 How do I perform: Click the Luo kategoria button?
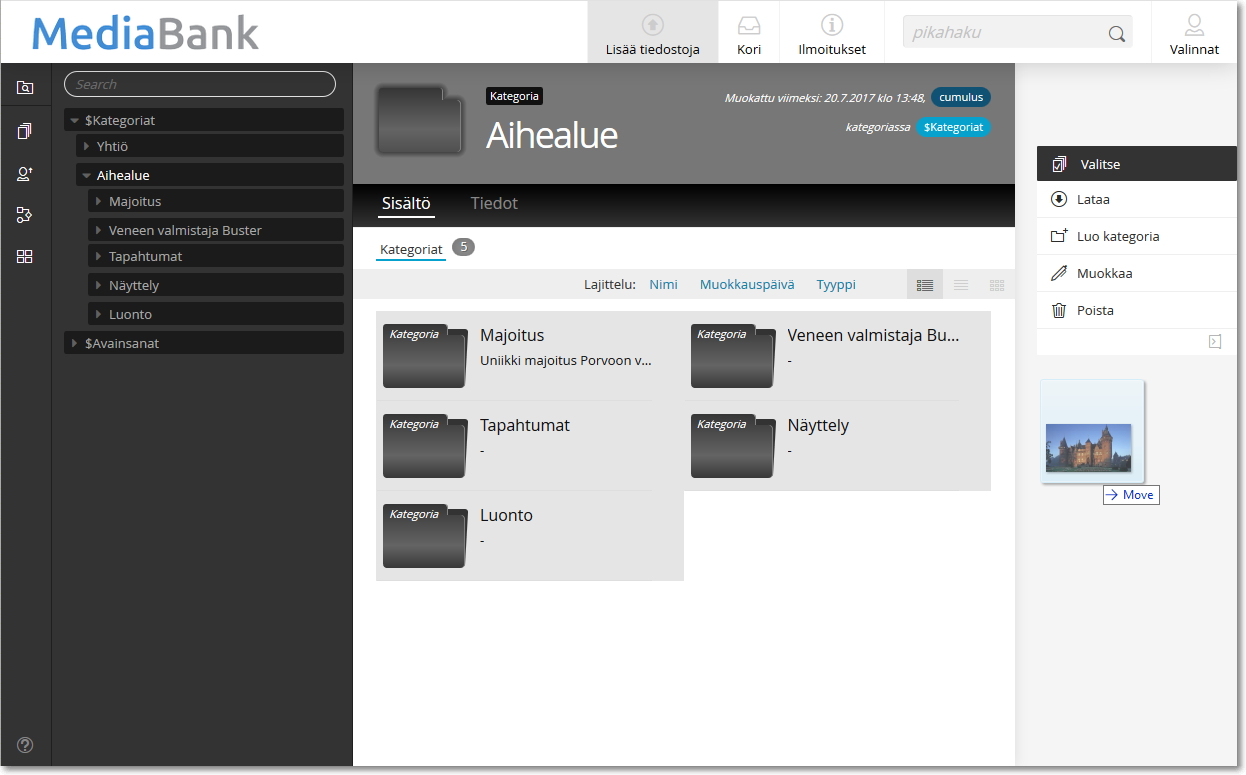(x=1117, y=236)
